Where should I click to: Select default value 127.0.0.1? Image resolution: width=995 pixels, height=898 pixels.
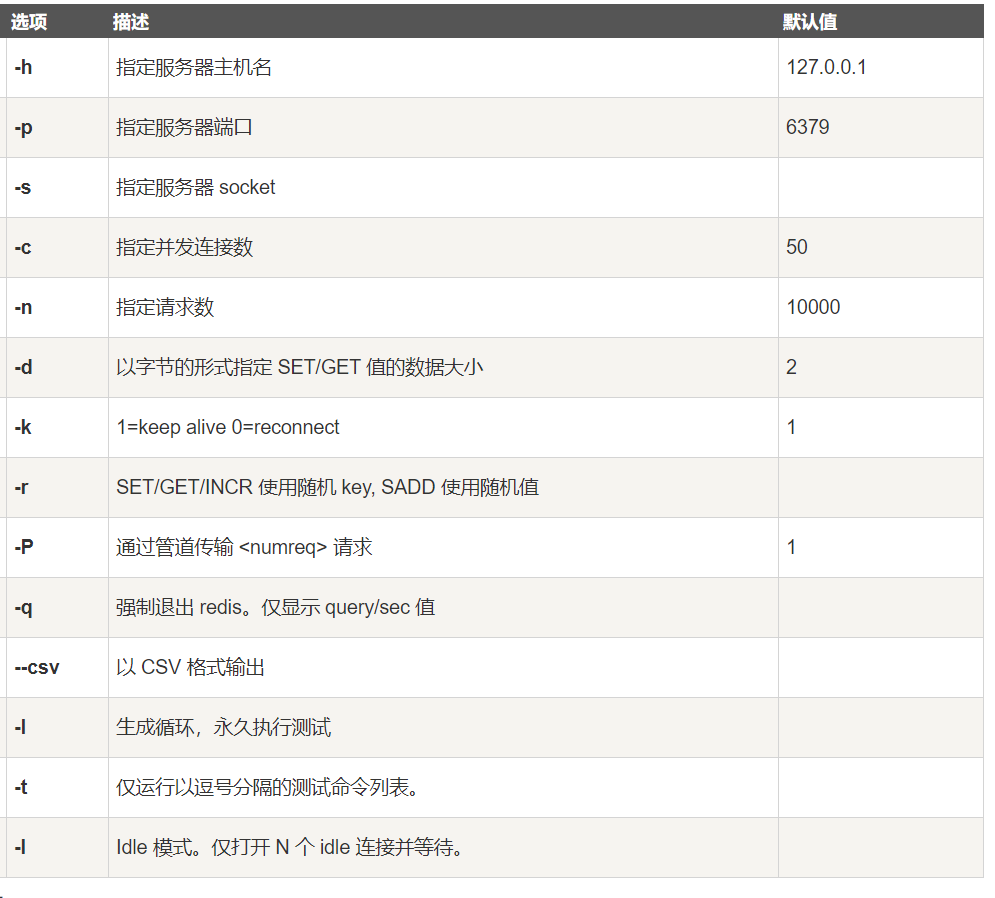coord(826,67)
